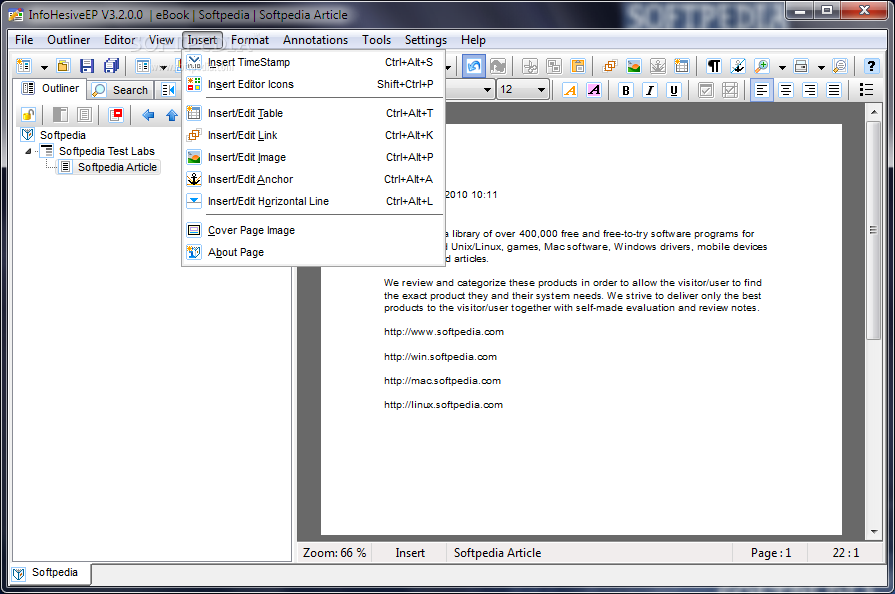The height and width of the screenshot is (594, 895).
Task: Select the Softpedia root tree node
Action: pyautogui.click(x=63, y=135)
